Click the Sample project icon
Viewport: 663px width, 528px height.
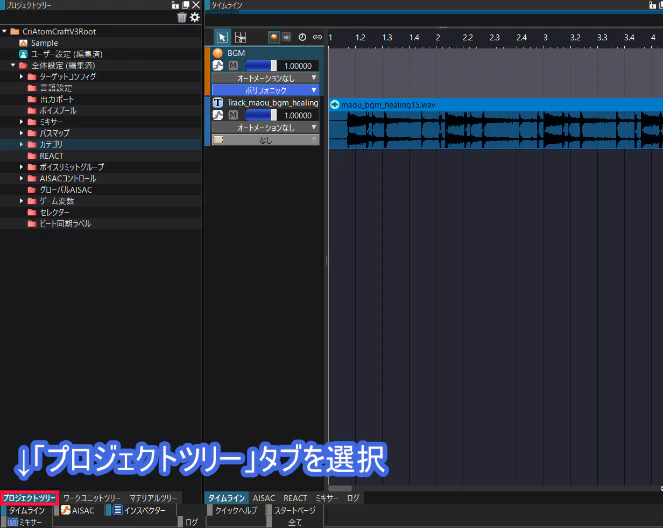23,43
